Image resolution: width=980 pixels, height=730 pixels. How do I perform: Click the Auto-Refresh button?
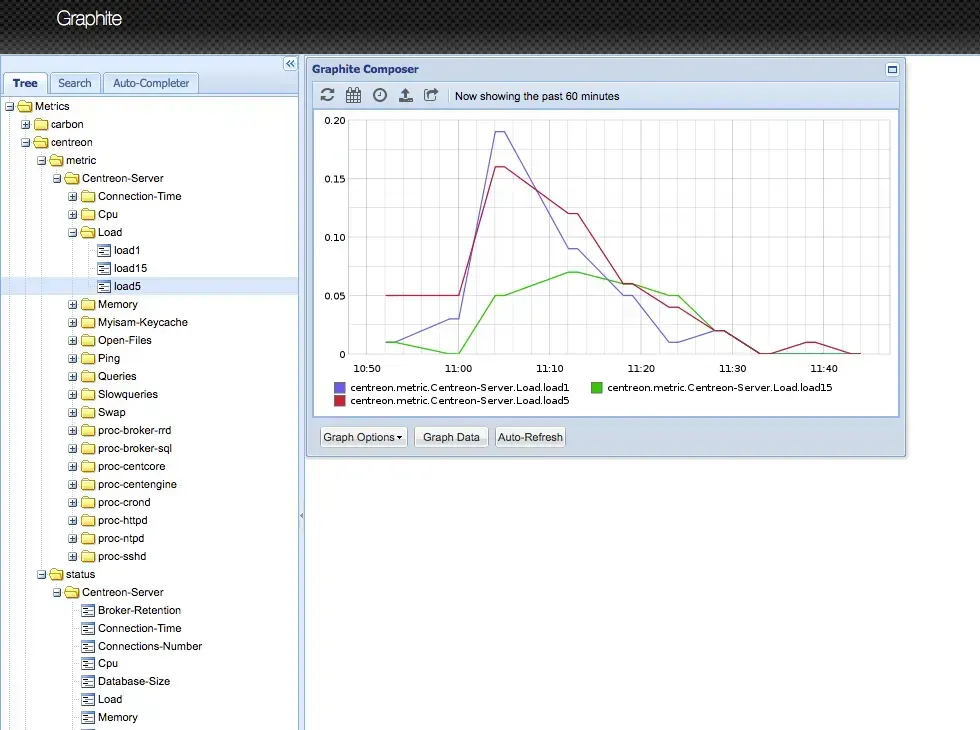[x=530, y=438]
